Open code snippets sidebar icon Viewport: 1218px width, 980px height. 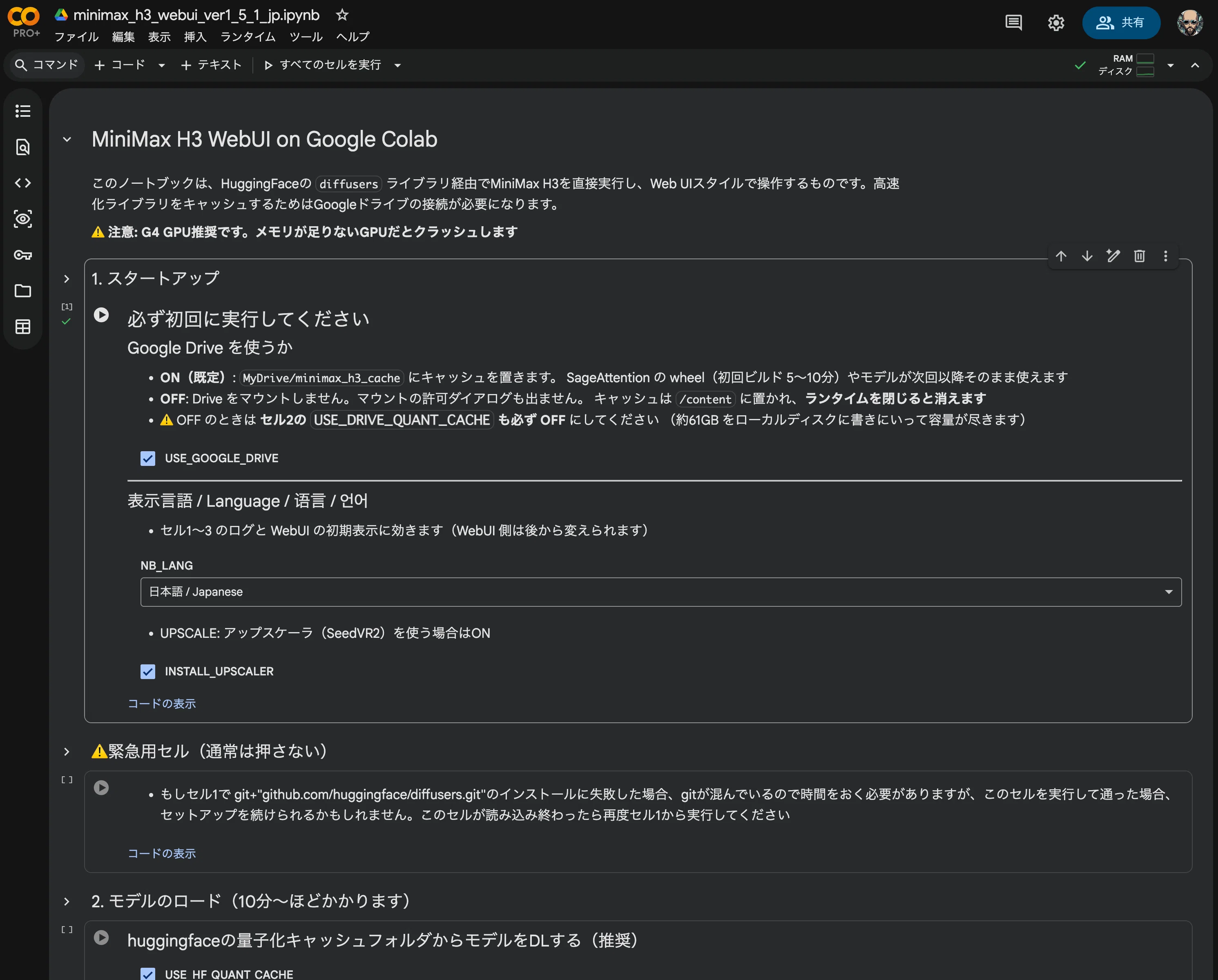point(22,183)
